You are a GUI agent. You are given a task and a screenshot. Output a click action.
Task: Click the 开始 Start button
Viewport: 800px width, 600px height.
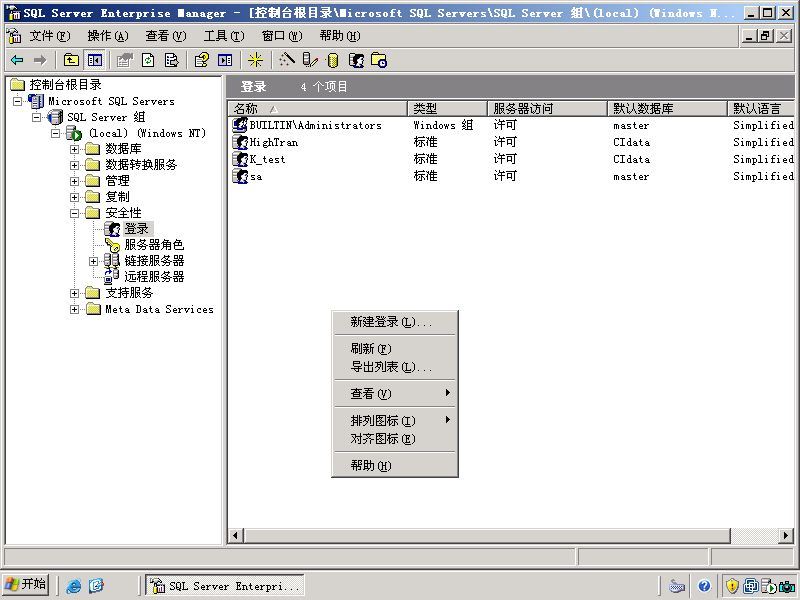coord(26,585)
